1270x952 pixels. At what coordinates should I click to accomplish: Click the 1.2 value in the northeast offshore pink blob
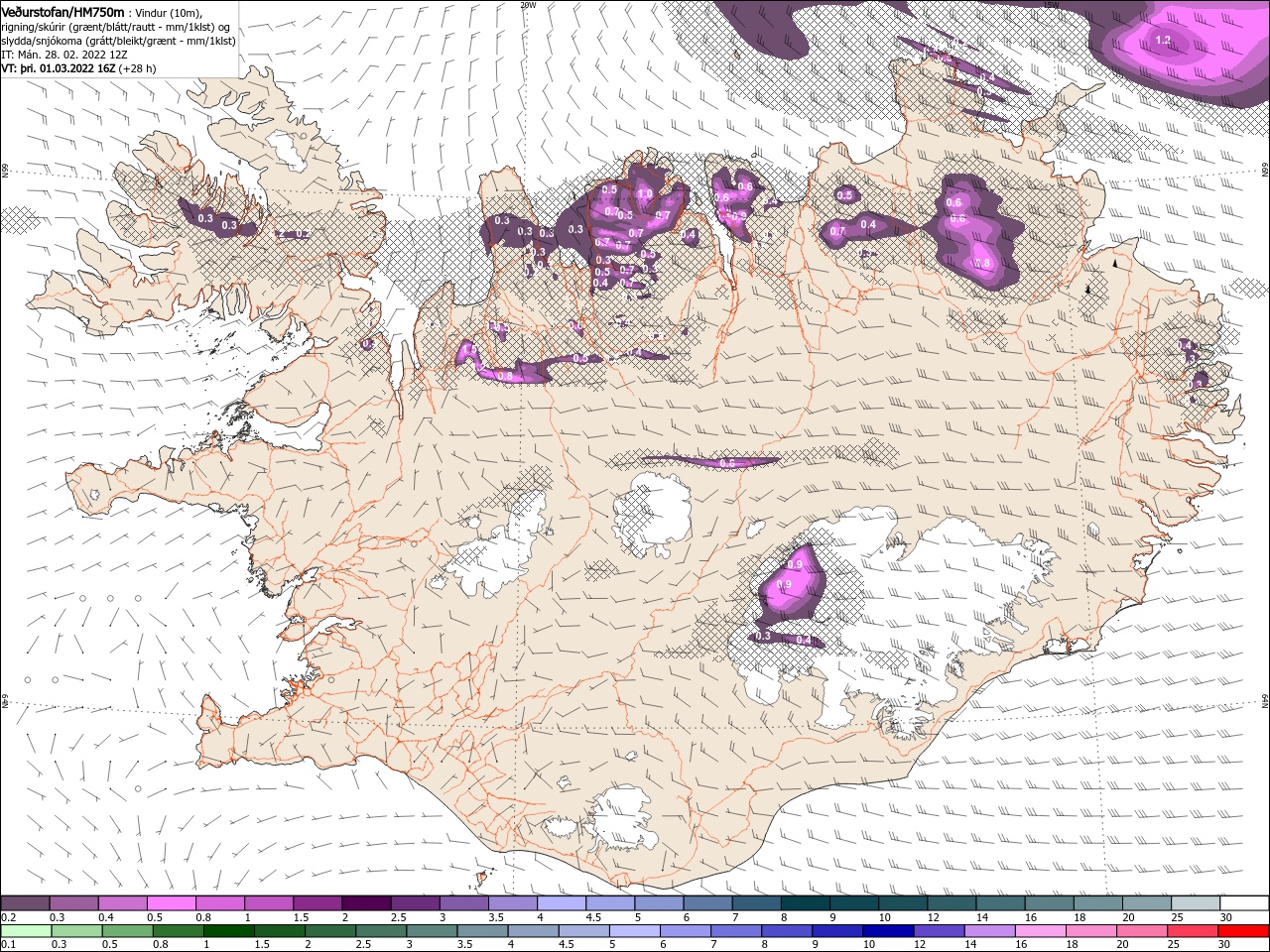pos(1164,41)
